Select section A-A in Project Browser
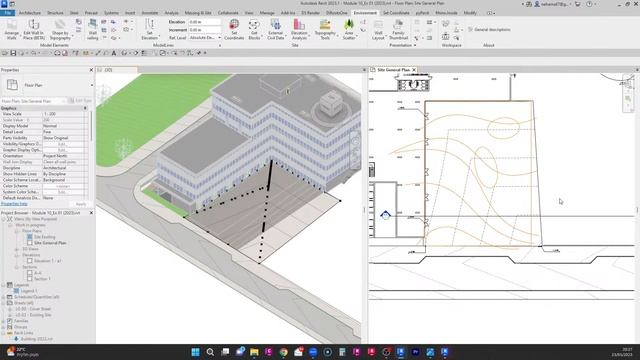The image size is (640, 360). coord(38,273)
